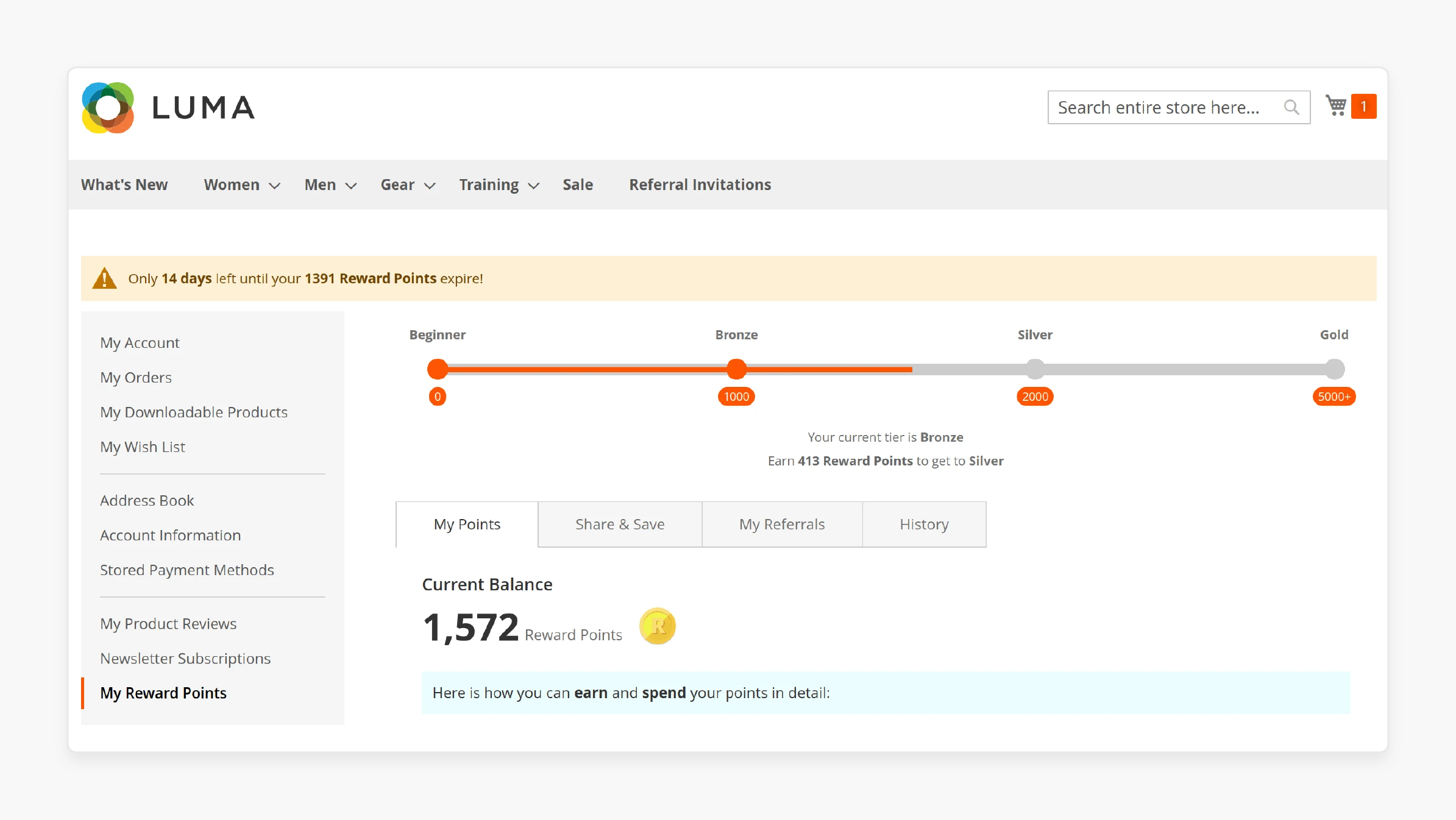Expand the Gear menu chevron

point(430,186)
